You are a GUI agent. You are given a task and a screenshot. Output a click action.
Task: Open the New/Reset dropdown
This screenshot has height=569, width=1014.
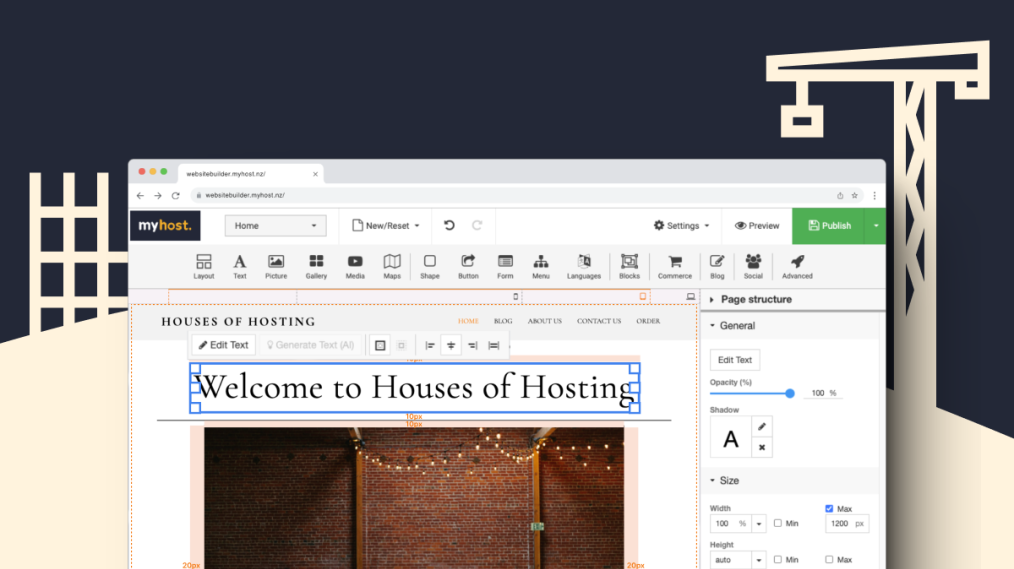coord(386,226)
